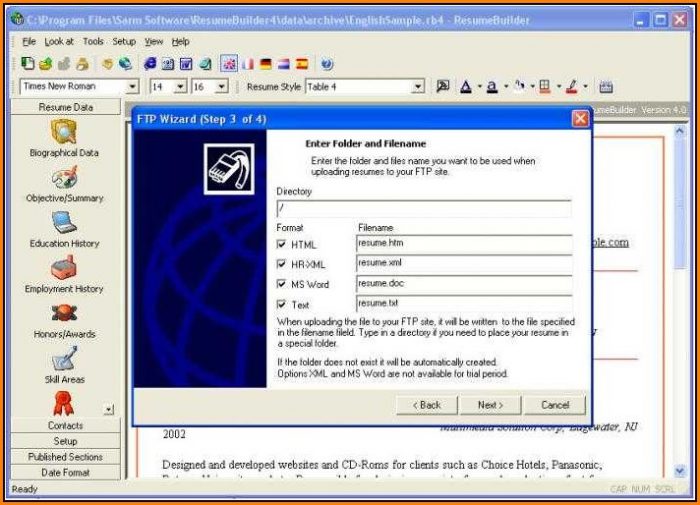Expand the Times New Roman font dropdown
Image resolution: width=700 pixels, height=505 pixels.
pyautogui.click(x=132, y=87)
